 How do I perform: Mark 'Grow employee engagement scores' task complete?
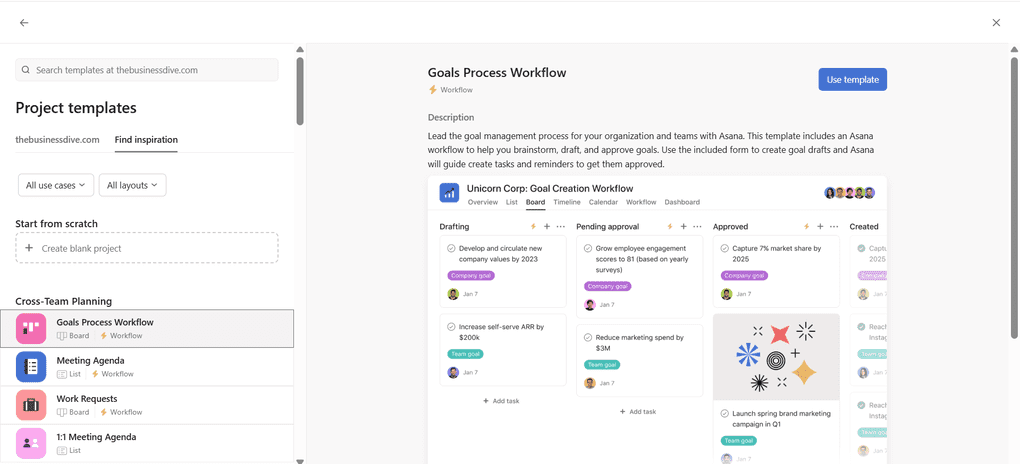[588, 249]
